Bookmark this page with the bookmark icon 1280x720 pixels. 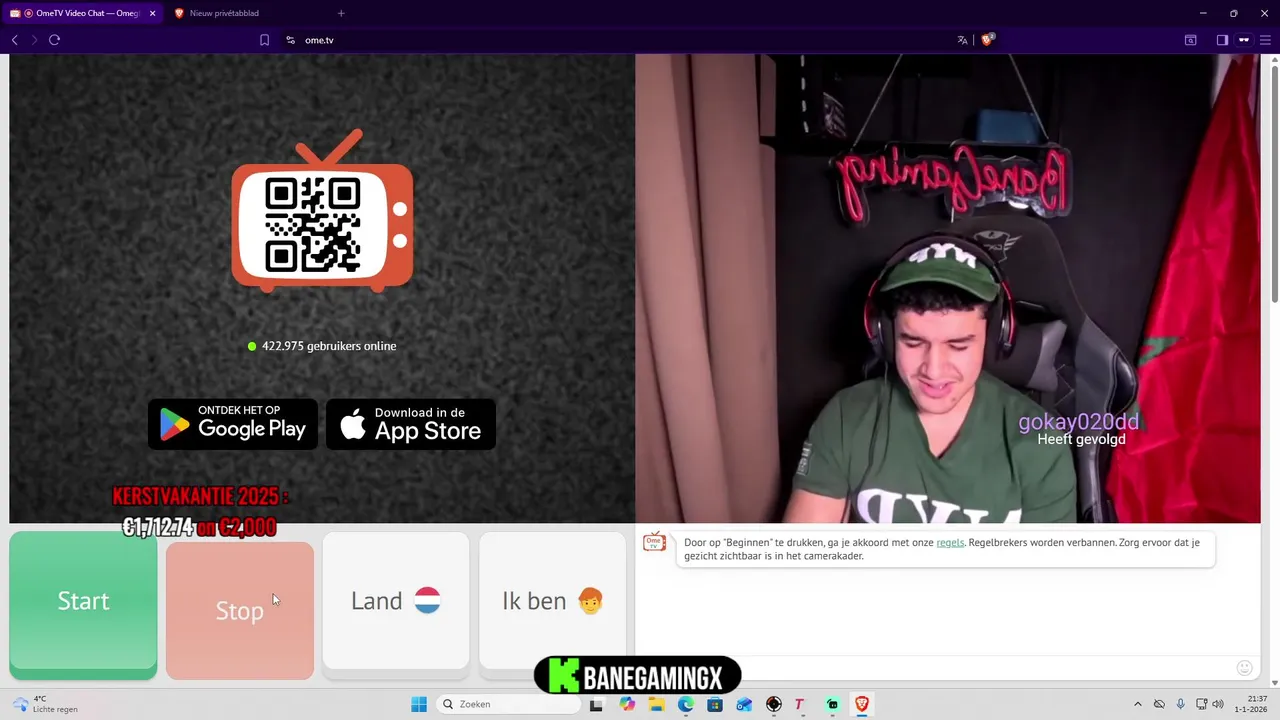coord(264,40)
